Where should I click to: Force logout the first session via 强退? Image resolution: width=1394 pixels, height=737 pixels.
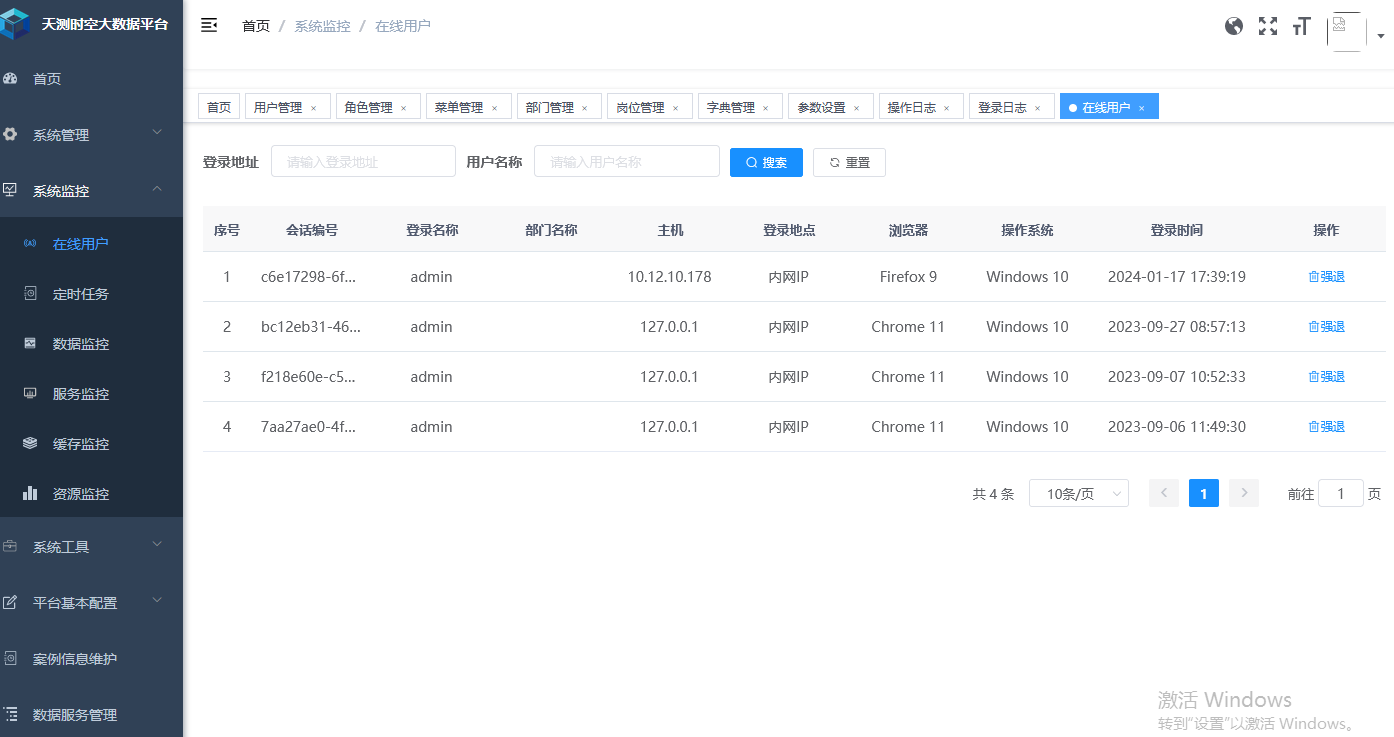tap(1326, 276)
